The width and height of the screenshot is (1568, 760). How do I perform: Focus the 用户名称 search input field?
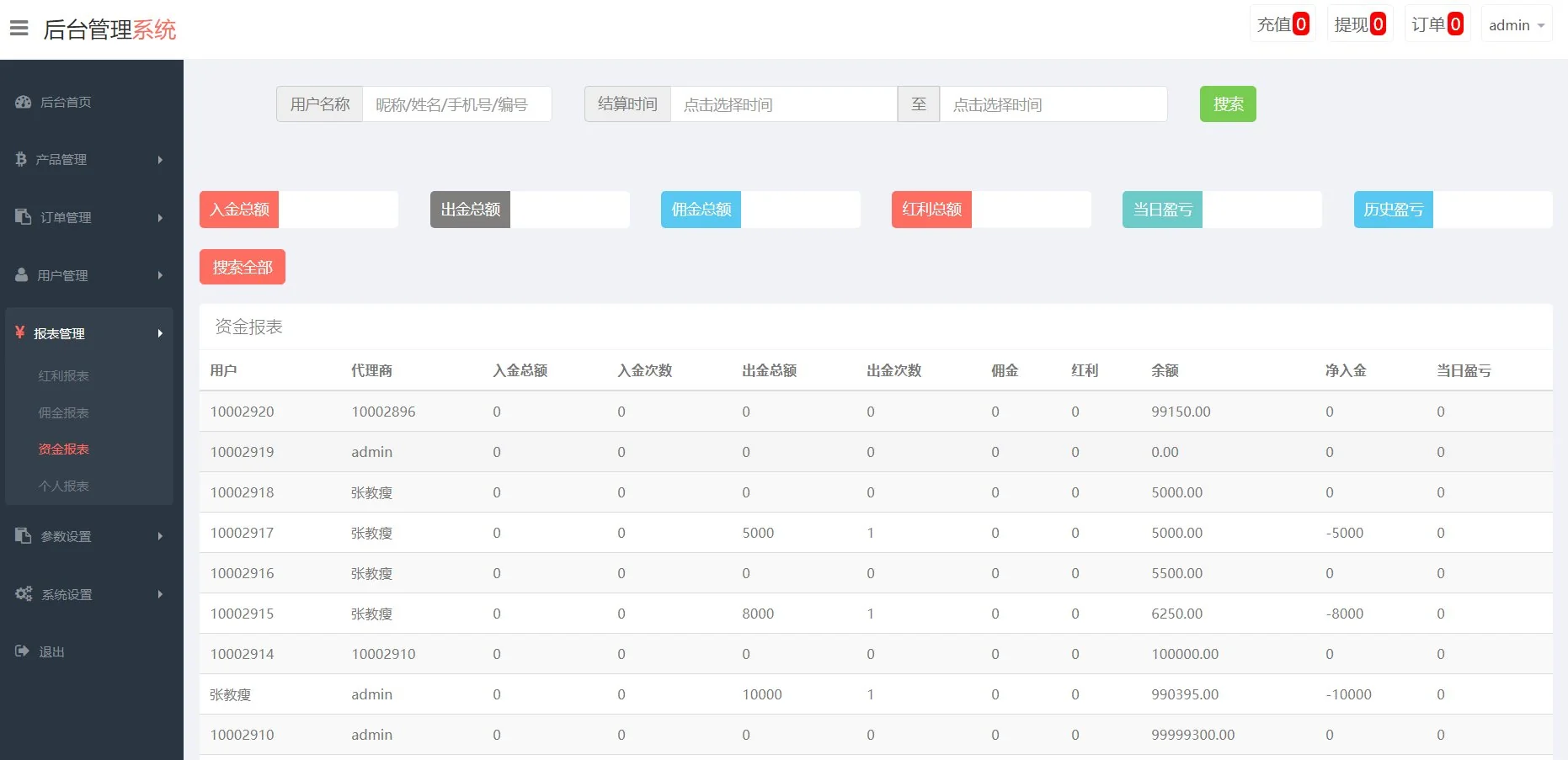(x=456, y=104)
